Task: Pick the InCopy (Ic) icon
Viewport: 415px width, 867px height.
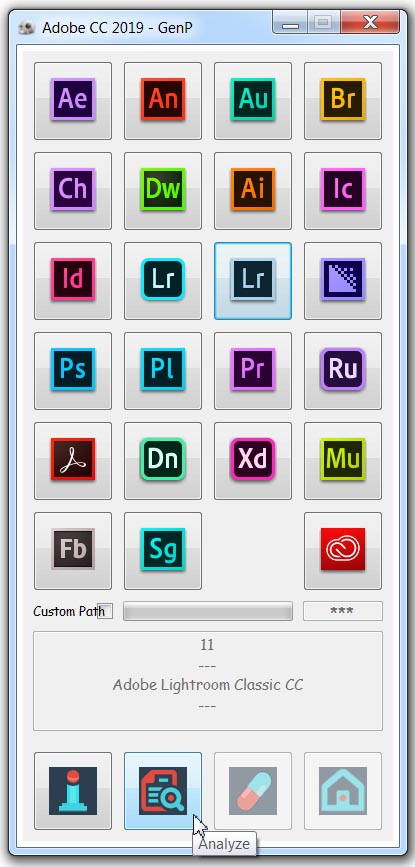Action: coord(343,191)
